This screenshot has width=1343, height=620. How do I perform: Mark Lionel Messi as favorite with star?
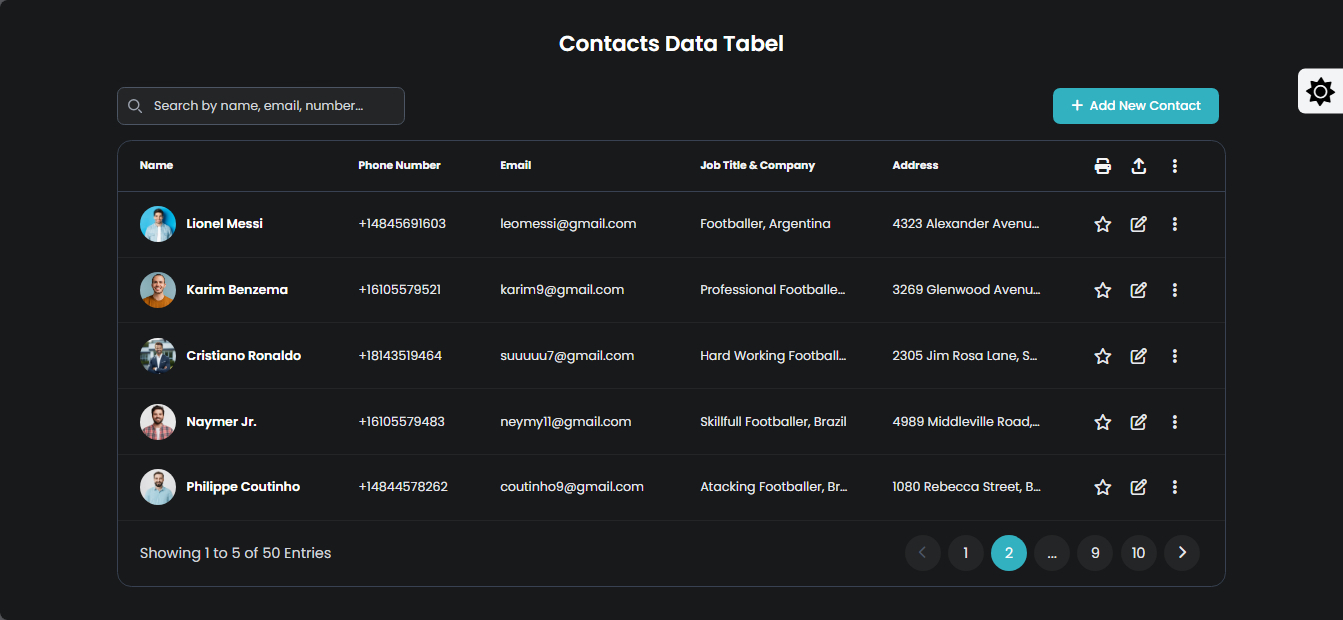[1102, 224]
